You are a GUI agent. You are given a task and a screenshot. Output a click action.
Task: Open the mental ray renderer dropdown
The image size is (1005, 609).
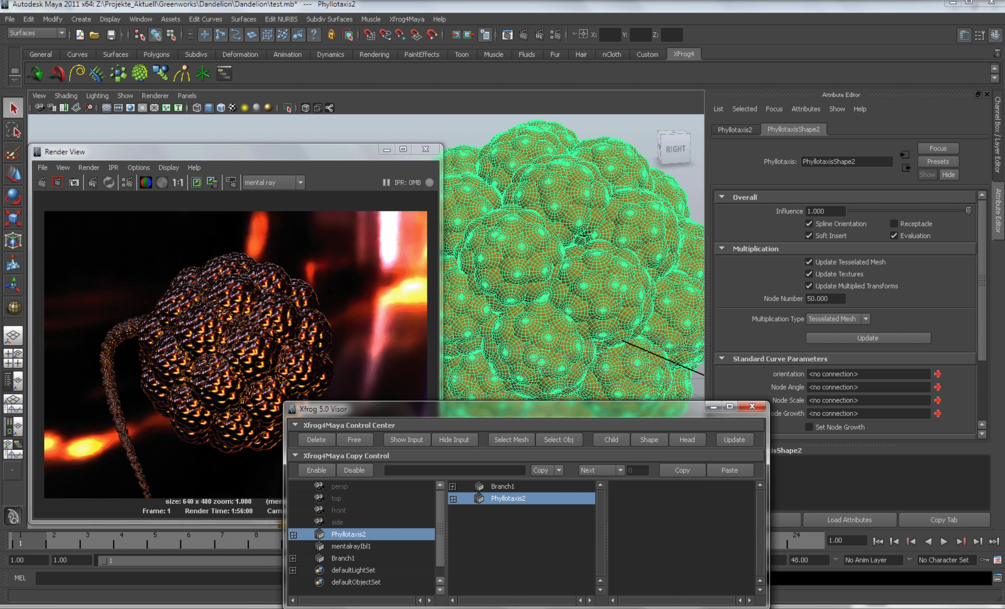point(273,183)
